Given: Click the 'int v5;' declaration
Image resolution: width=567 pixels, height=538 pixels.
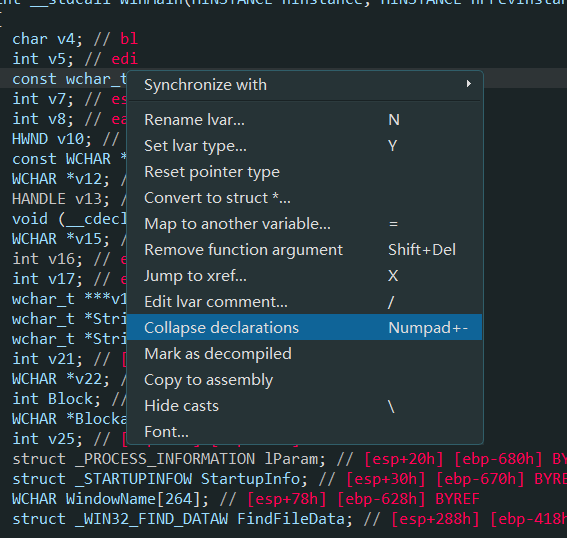Looking at the screenshot, I should [43, 59].
